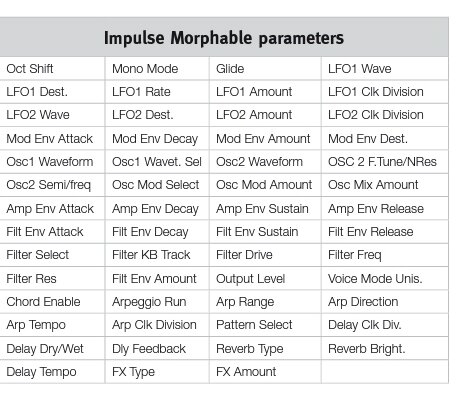This screenshot has height=399, width=465.
Task: Select the LFO1 Wave cell
Action: [x=385, y=69]
